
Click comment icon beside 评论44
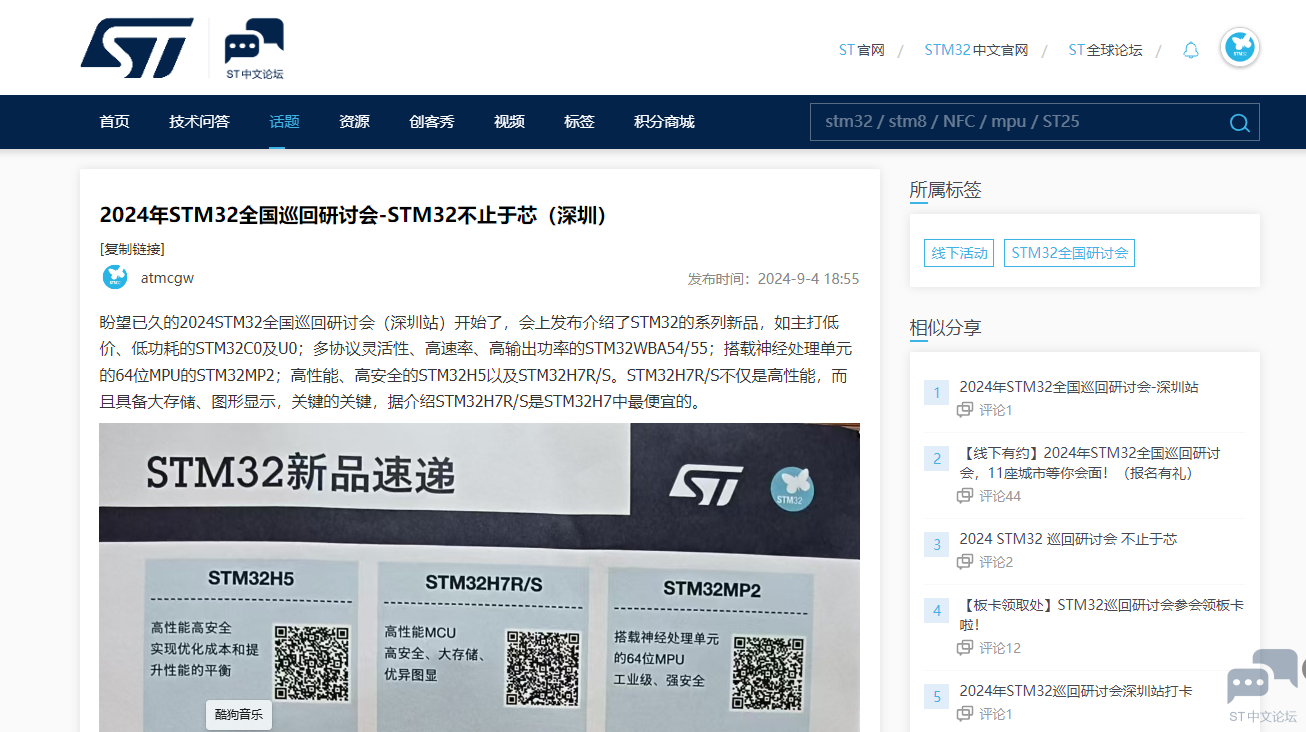pyautogui.click(x=965, y=496)
